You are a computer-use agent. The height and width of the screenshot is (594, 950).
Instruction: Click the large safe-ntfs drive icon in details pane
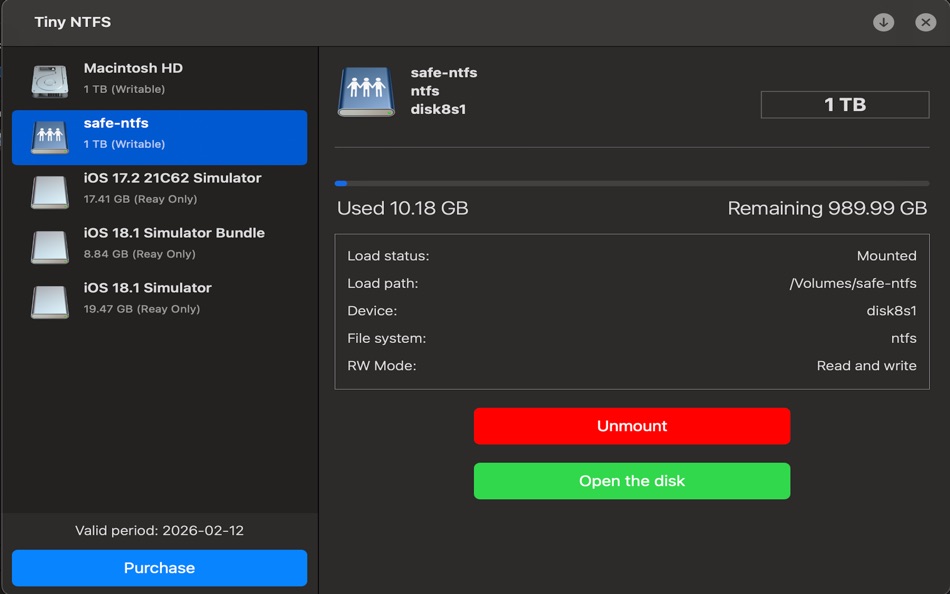366,92
